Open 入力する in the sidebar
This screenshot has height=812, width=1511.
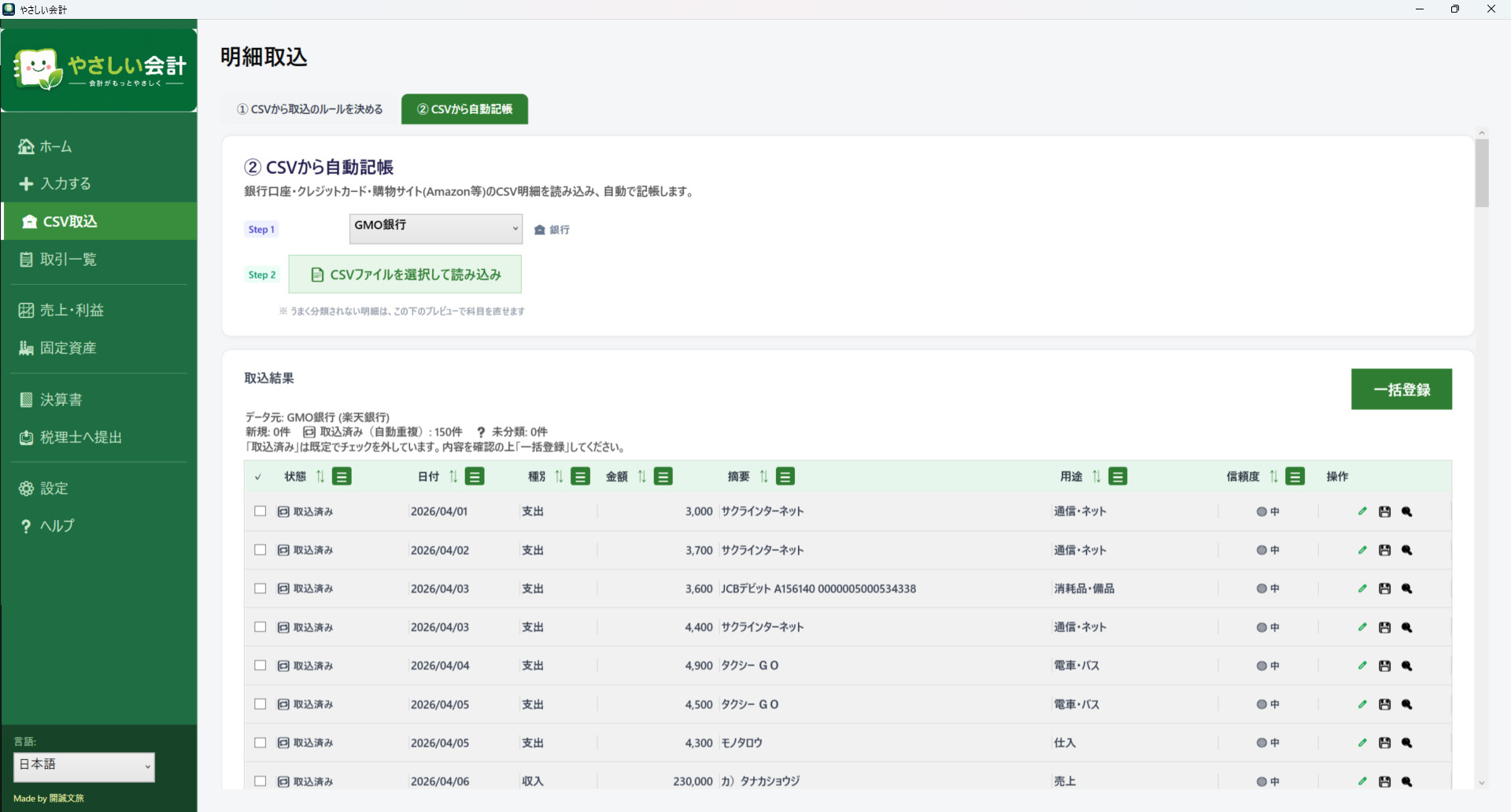coord(99,183)
